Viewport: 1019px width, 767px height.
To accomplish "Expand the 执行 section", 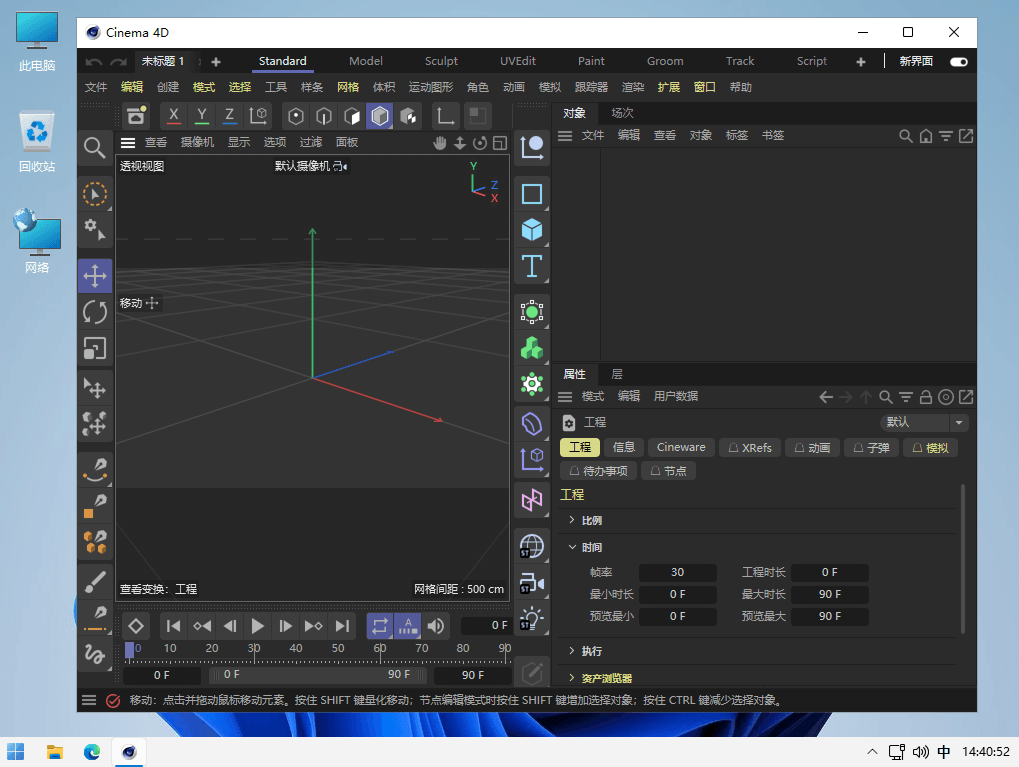I will 571,651.
